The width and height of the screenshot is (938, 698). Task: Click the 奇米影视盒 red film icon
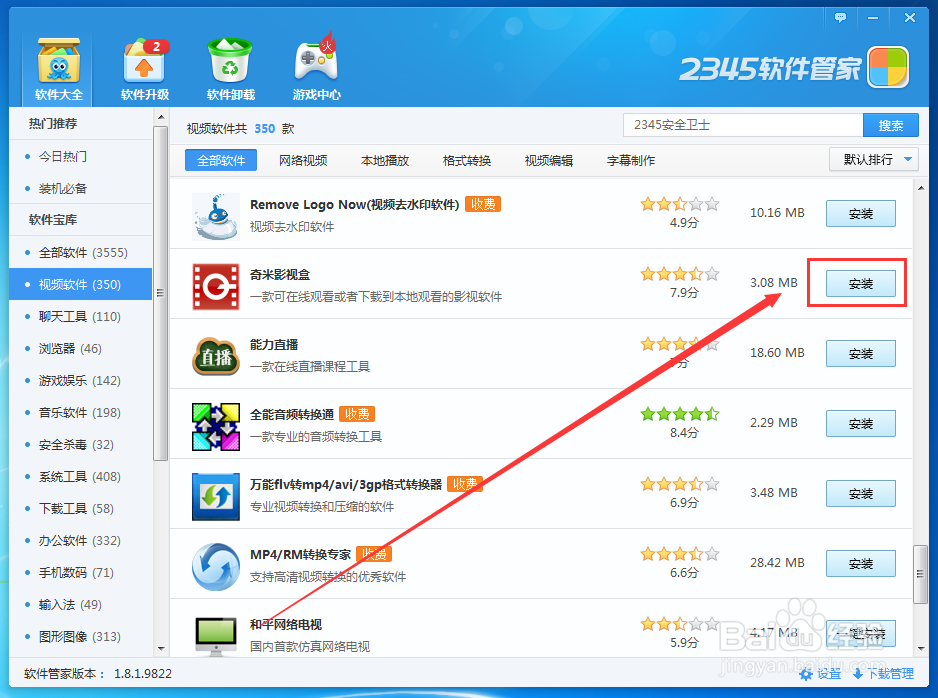[216, 286]
